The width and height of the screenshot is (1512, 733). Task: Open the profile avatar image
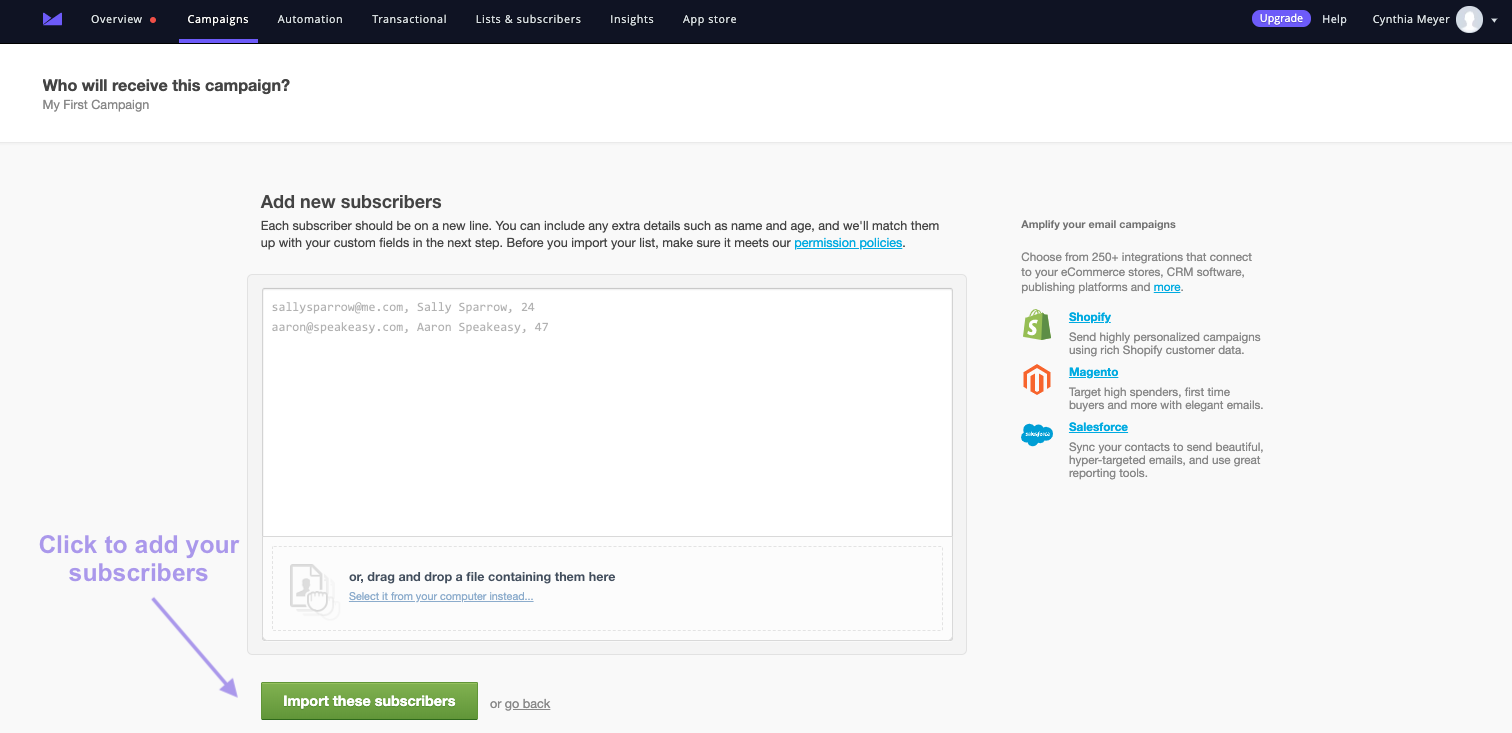pos(1470,18)
